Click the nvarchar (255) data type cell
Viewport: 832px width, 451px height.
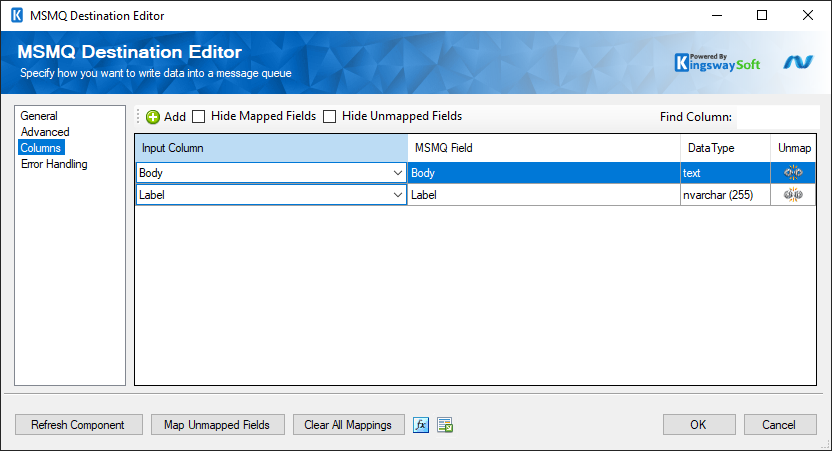(725, 195)
